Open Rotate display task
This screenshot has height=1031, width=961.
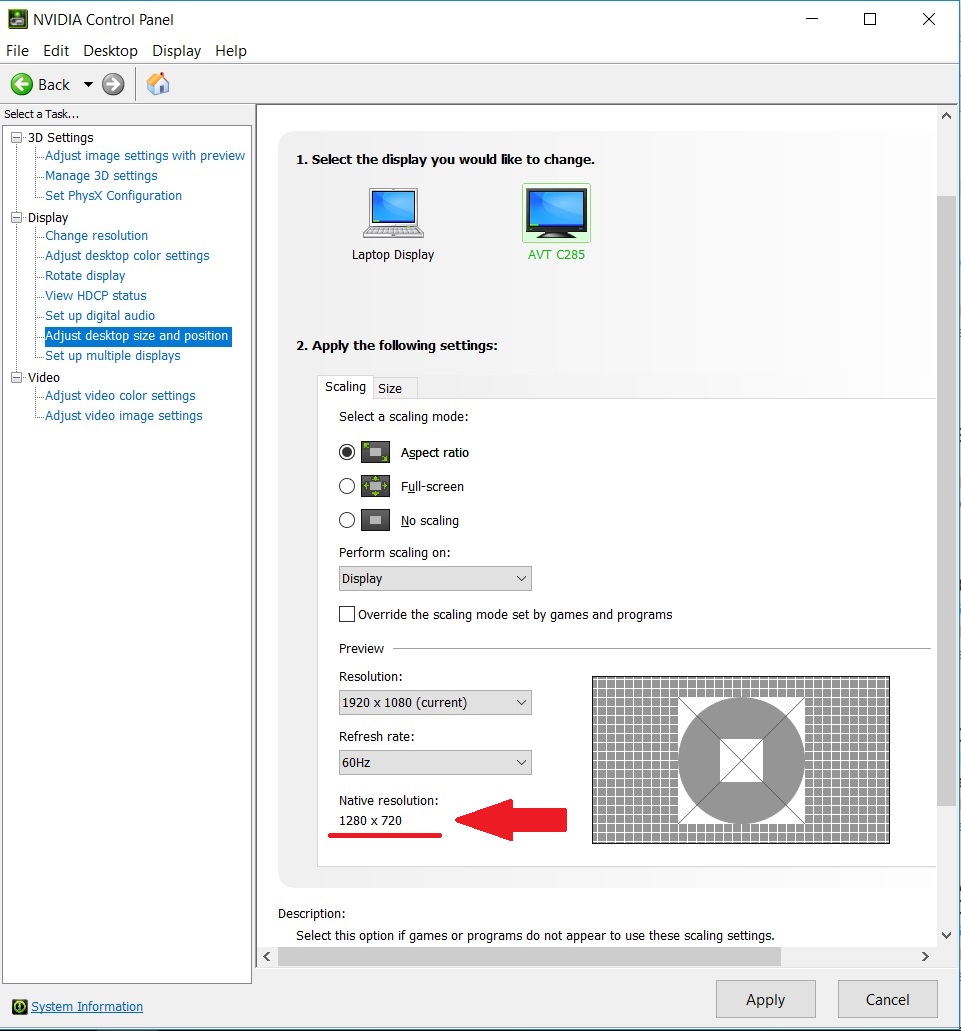(85, 276)
